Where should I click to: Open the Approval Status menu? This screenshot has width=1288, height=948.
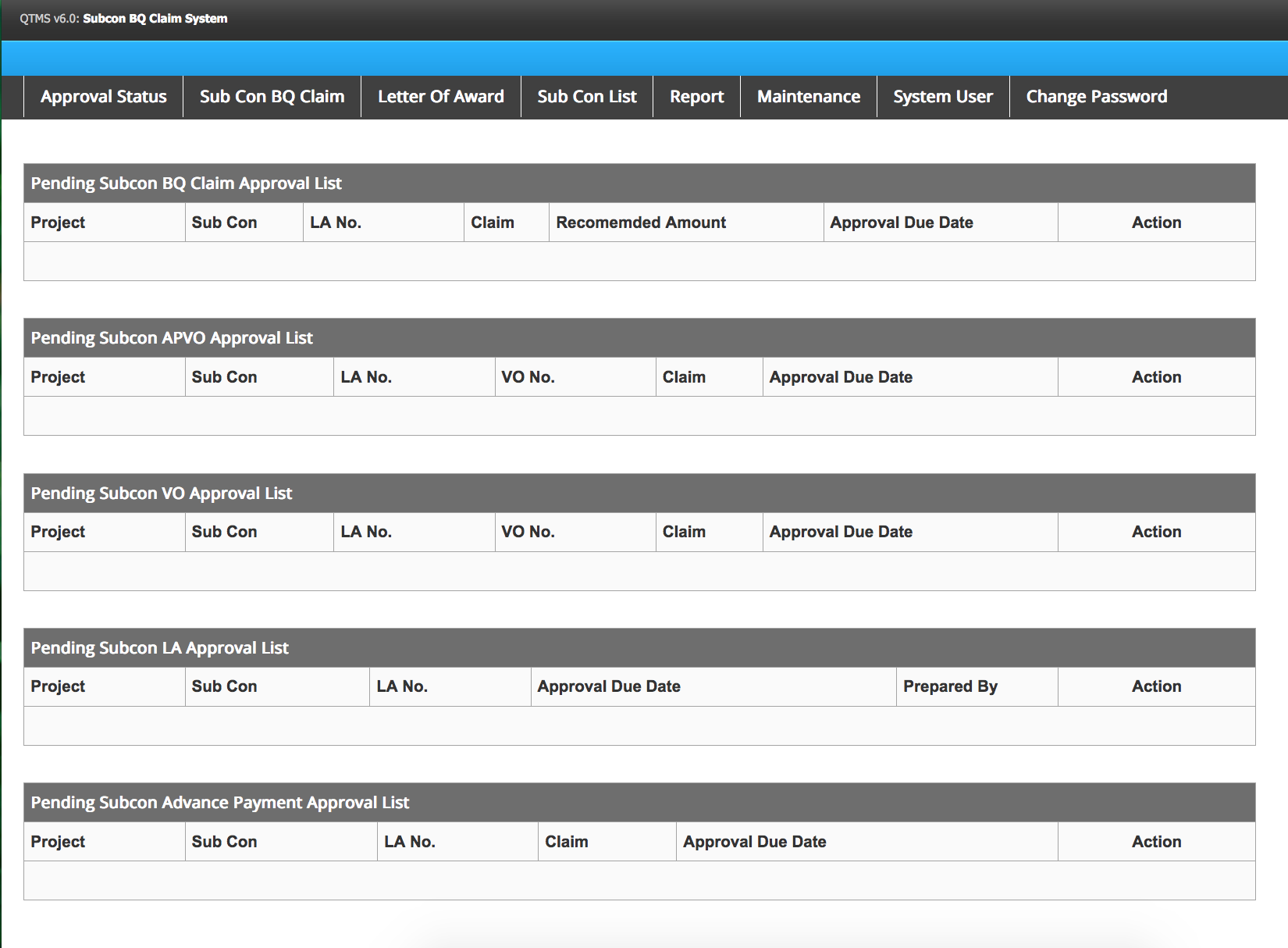click(103, 97)
